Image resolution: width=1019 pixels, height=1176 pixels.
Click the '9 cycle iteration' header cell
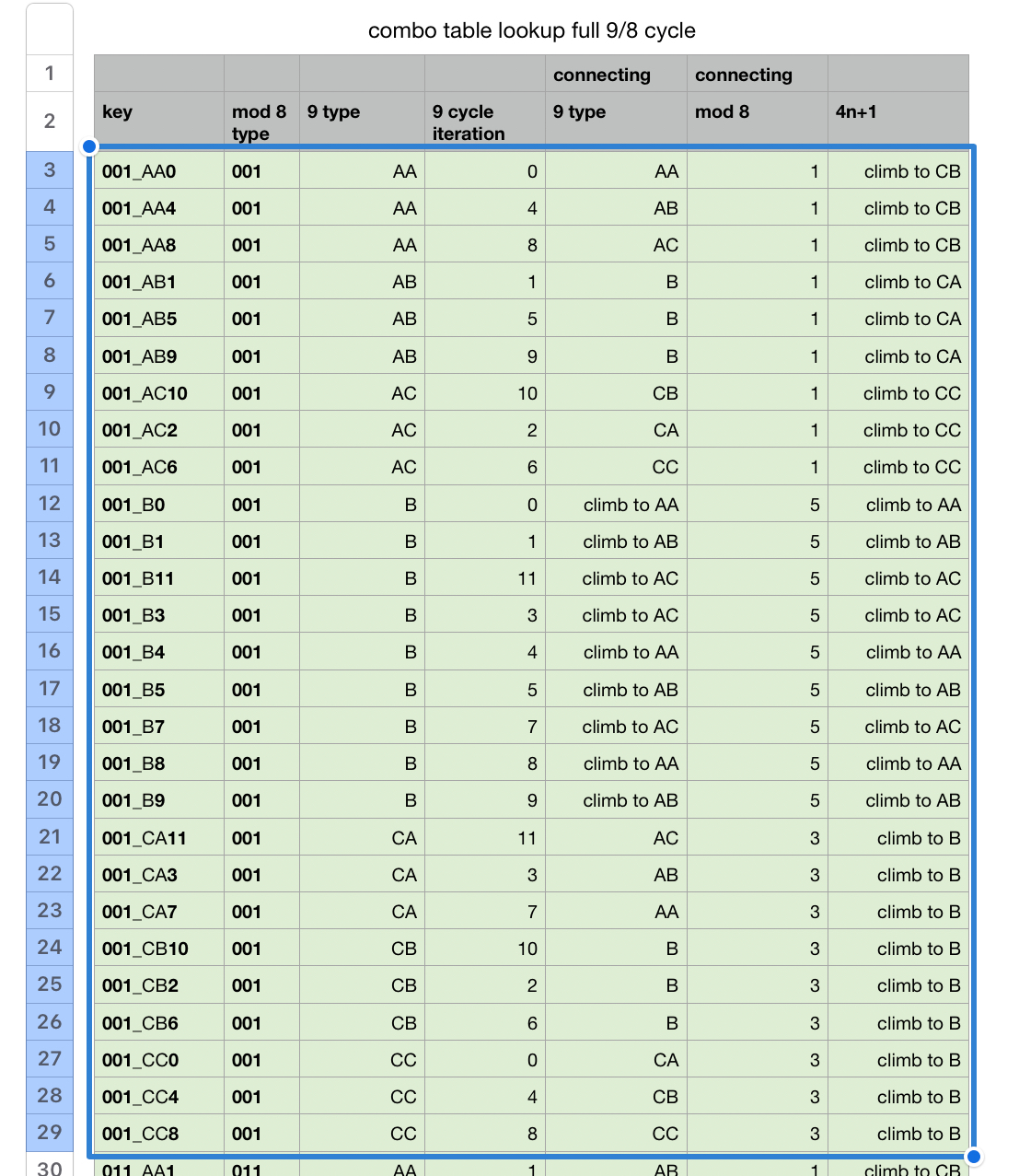click(484, 122)
